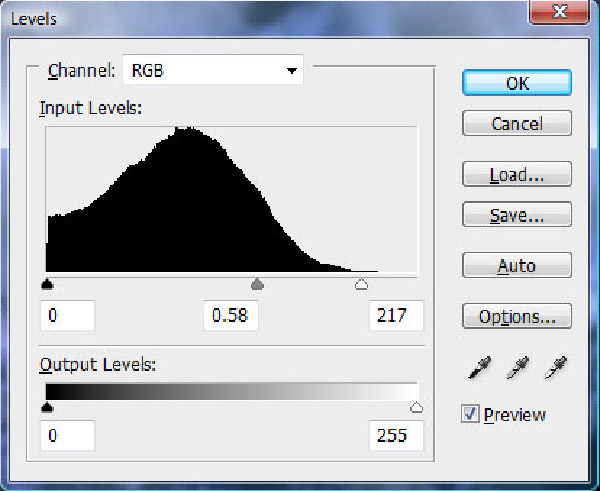Screen dimensions: 600x491
Task: Click the Save... button
Action: pos(517,214)
